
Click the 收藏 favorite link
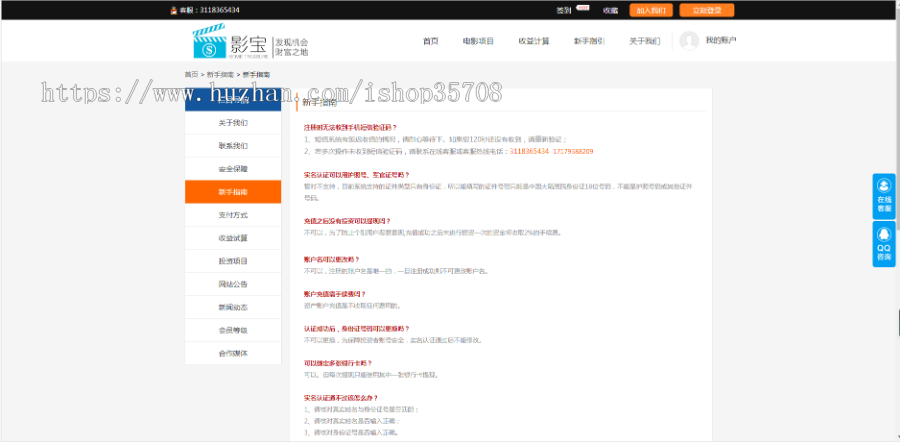(x=610, y=10)
